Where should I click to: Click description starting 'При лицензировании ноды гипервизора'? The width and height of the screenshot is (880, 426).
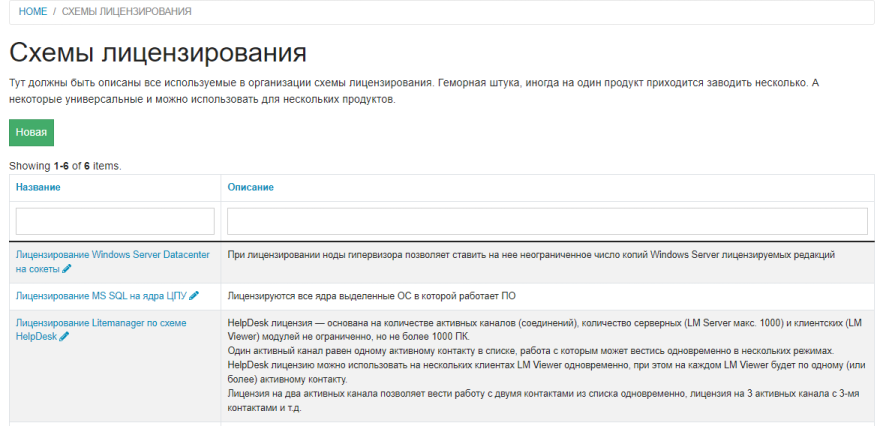[531, 255]
